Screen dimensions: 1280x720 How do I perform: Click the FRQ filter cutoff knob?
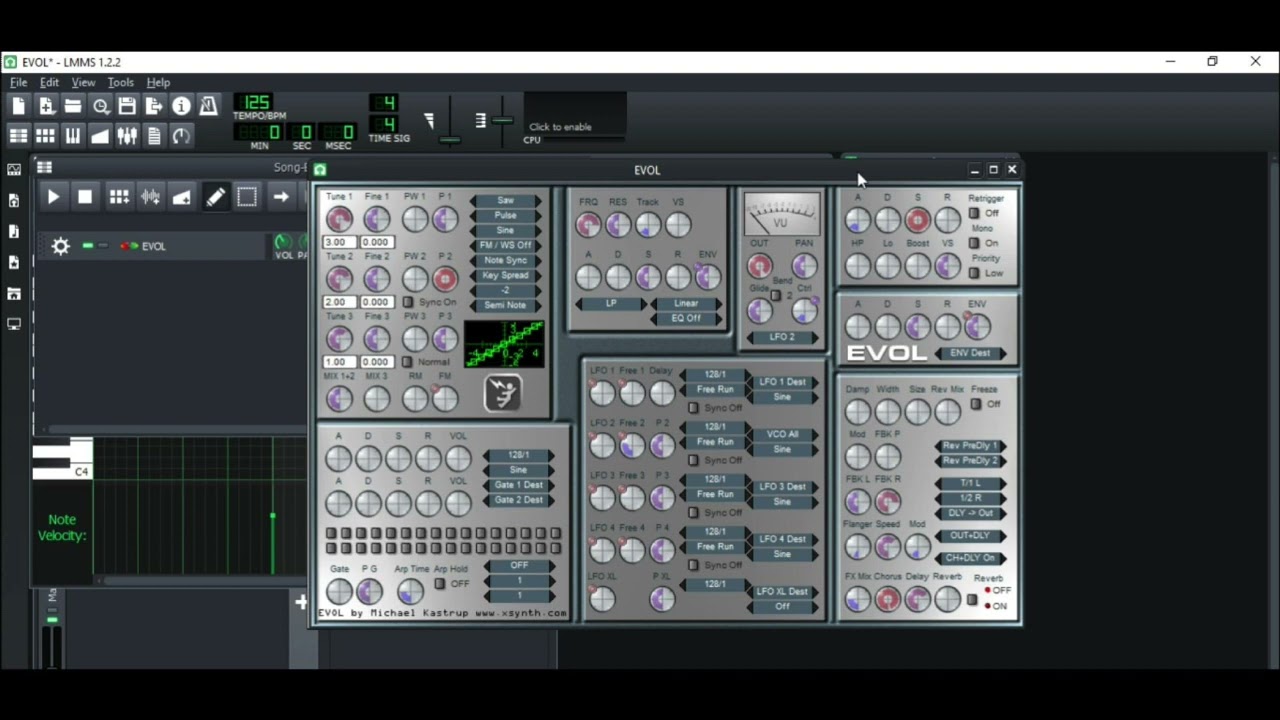point(588,225)
